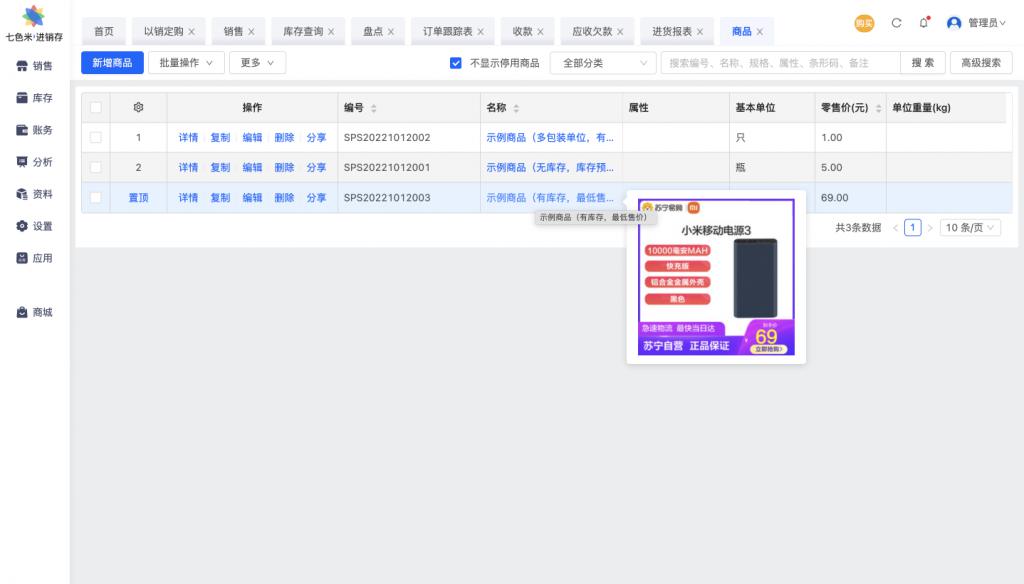Image resolution: width=1024 pixels, height=584 pixels.
Task: Sort by 名称 column arrows
Action: pyautogui.click(x=516, y=108)
